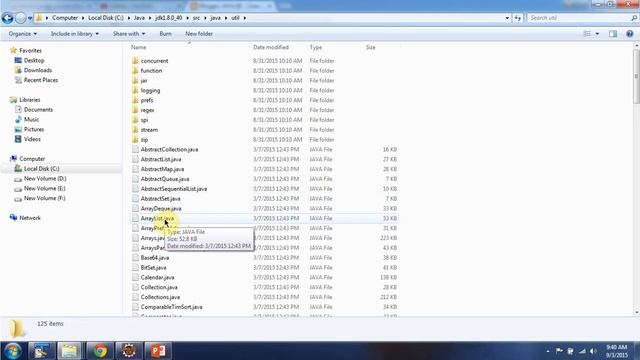
Task: Open the Documents library
Action: (x=38, y=109)
